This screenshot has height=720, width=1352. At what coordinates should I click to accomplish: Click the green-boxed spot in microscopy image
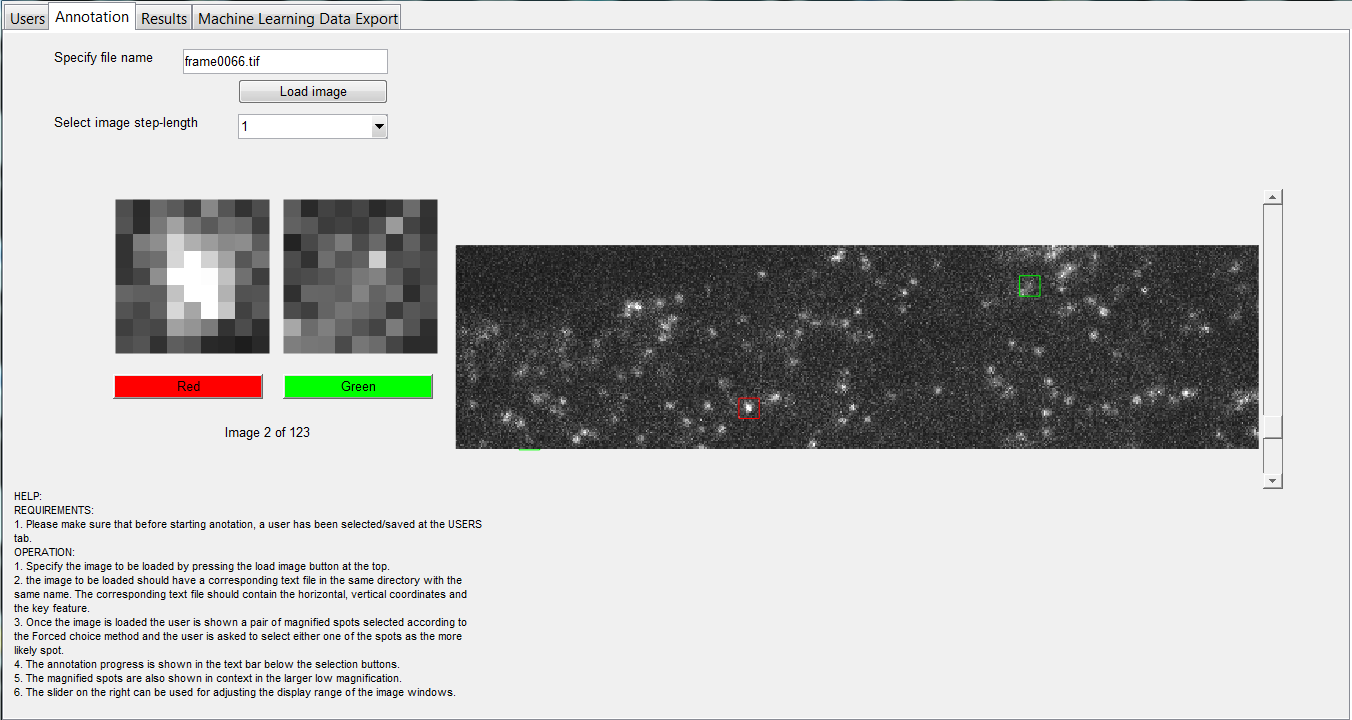coord(1030,286)
